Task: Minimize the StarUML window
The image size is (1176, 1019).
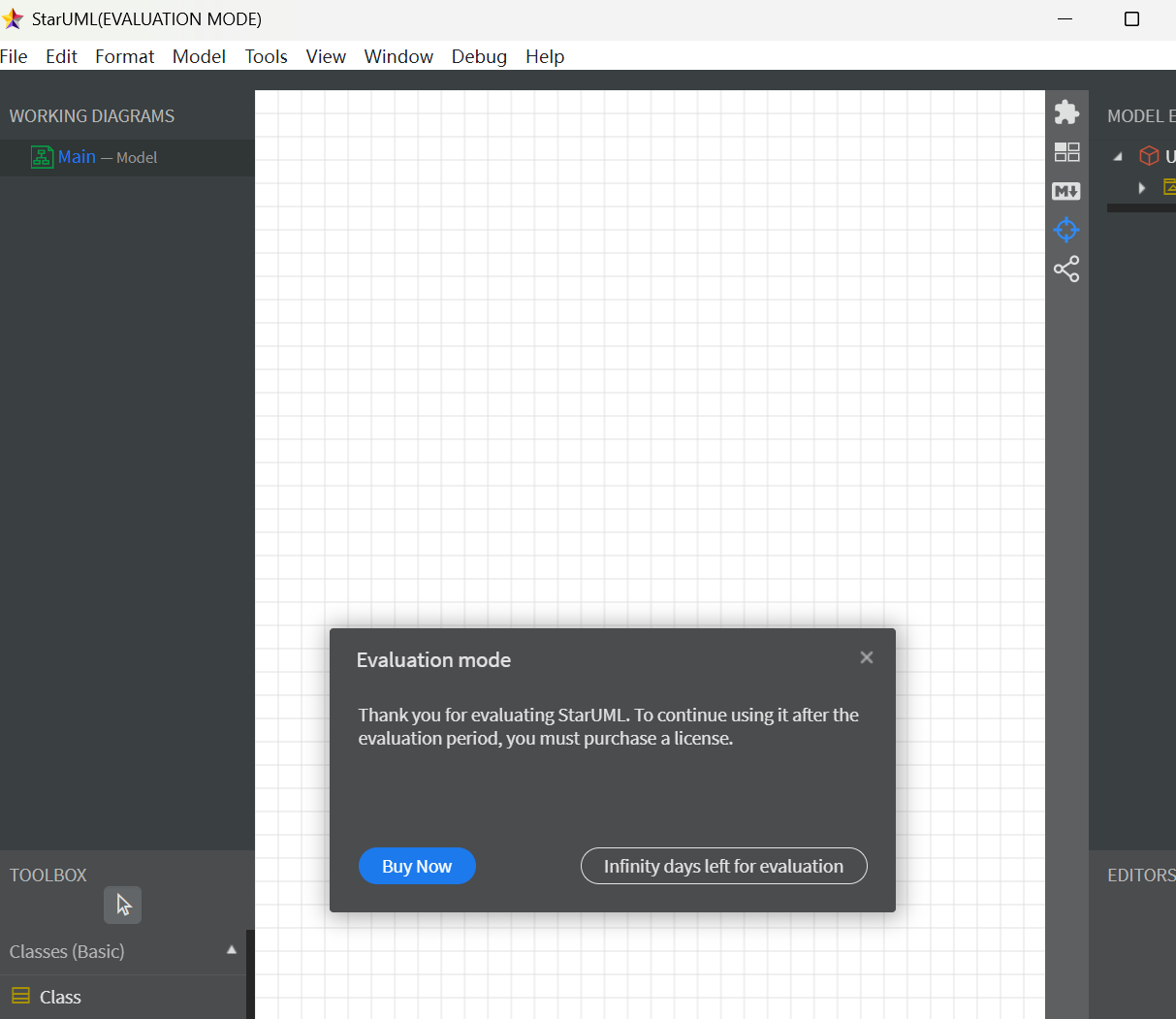Action: (x=1065, y=19)
